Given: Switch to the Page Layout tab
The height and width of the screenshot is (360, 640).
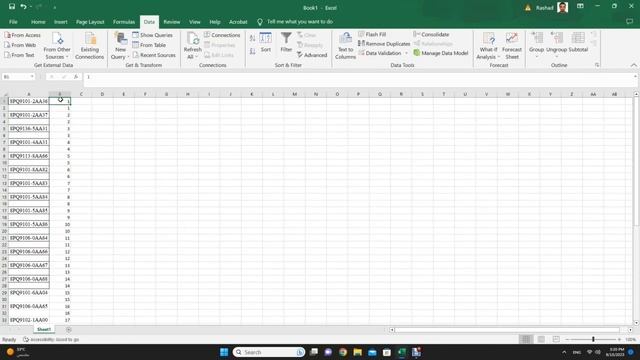Looking at the screenshot, I should click(x=90, y=22).
